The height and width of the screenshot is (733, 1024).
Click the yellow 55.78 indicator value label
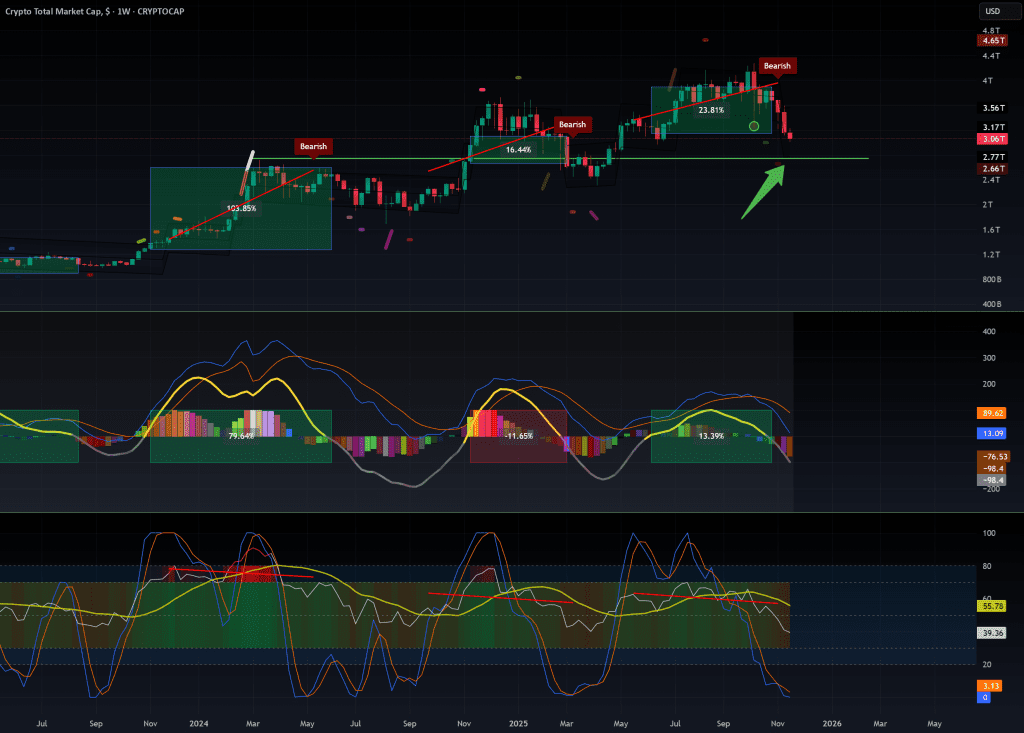coord(993,606)
